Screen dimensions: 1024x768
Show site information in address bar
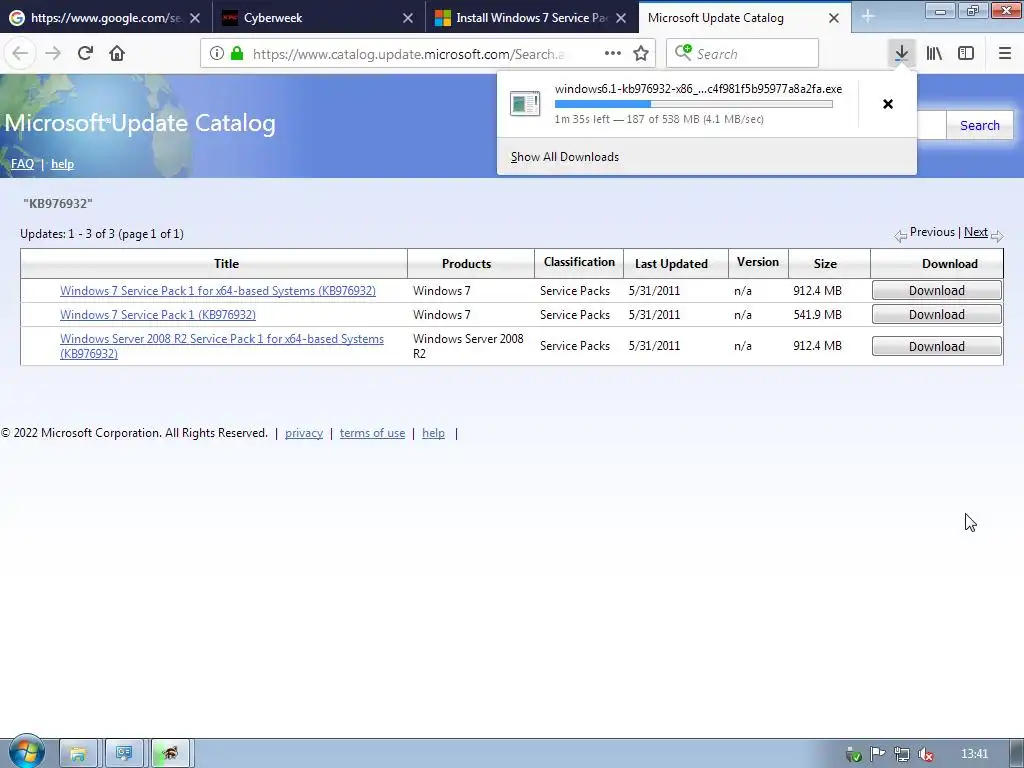coord(217,54)
